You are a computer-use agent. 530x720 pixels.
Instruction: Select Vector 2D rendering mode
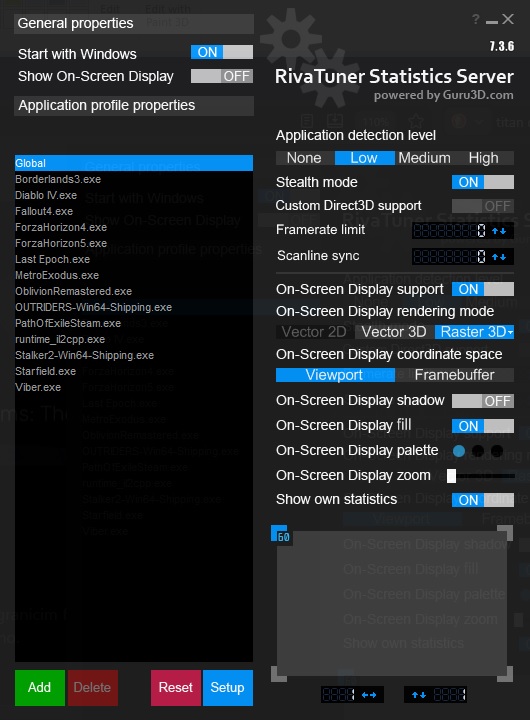tap(315, 332)
